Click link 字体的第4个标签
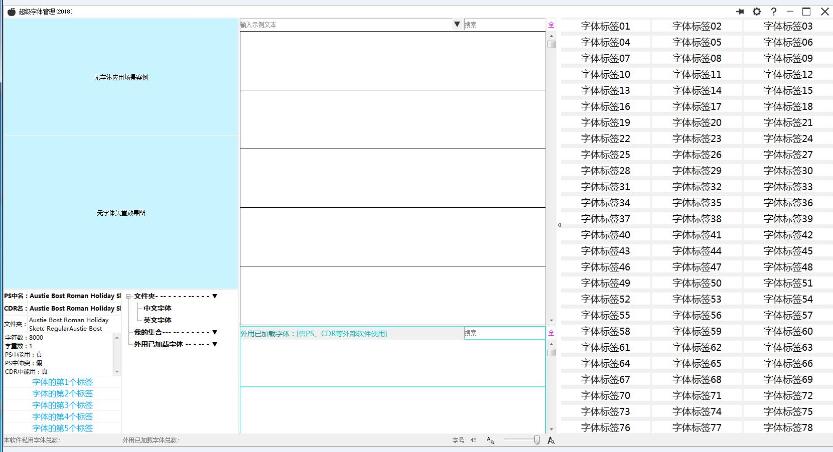Screen dimensions: 833x452 [62, 417]
